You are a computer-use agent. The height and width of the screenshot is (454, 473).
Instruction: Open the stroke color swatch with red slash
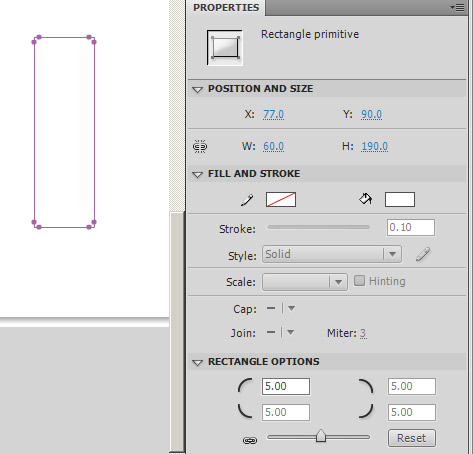[x=281, y=199]
